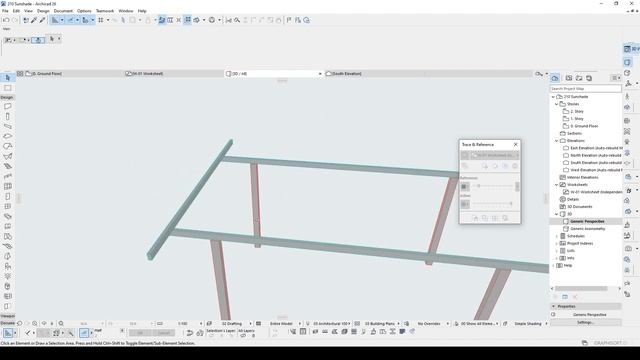The height and width of the screenshot is (360, 640).
Task: Select the Curtain Wall tool in the toolbox
Action: 7,186
